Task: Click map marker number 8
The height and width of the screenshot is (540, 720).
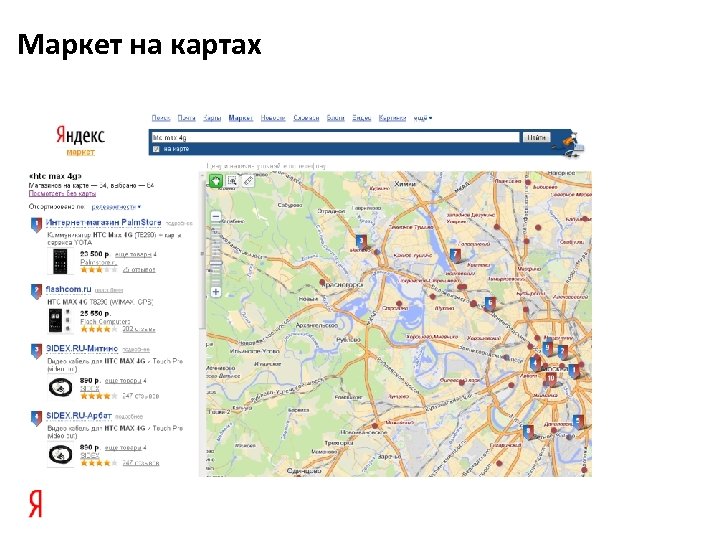Action: pyautogui.click(x=529, y=432)
